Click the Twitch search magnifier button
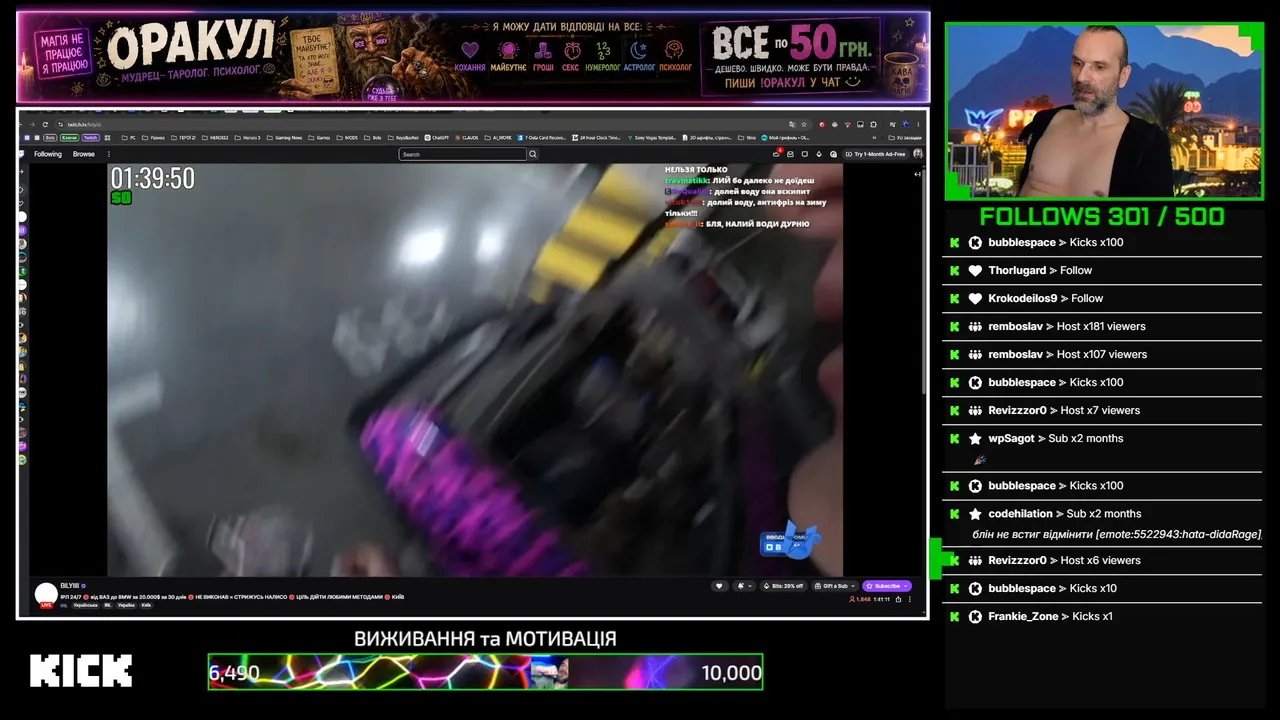Viewport: 1280px width, 720px height. tap(533, 154)
